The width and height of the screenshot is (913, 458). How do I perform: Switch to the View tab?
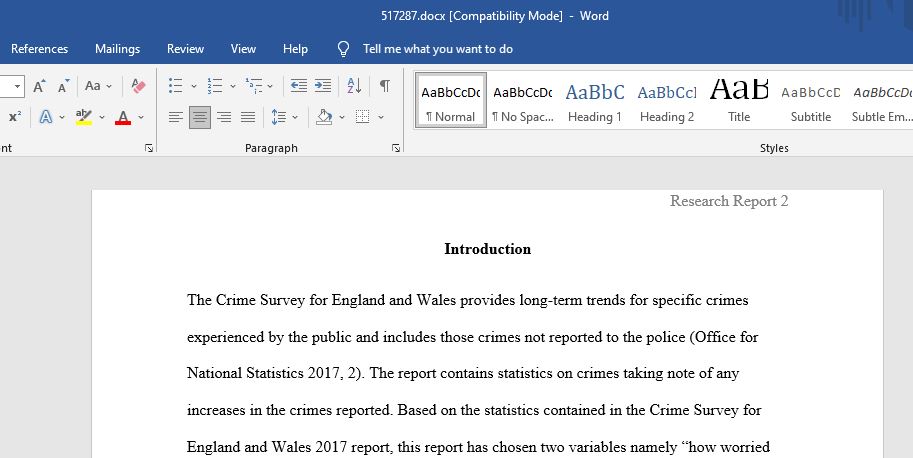[243, 49]
